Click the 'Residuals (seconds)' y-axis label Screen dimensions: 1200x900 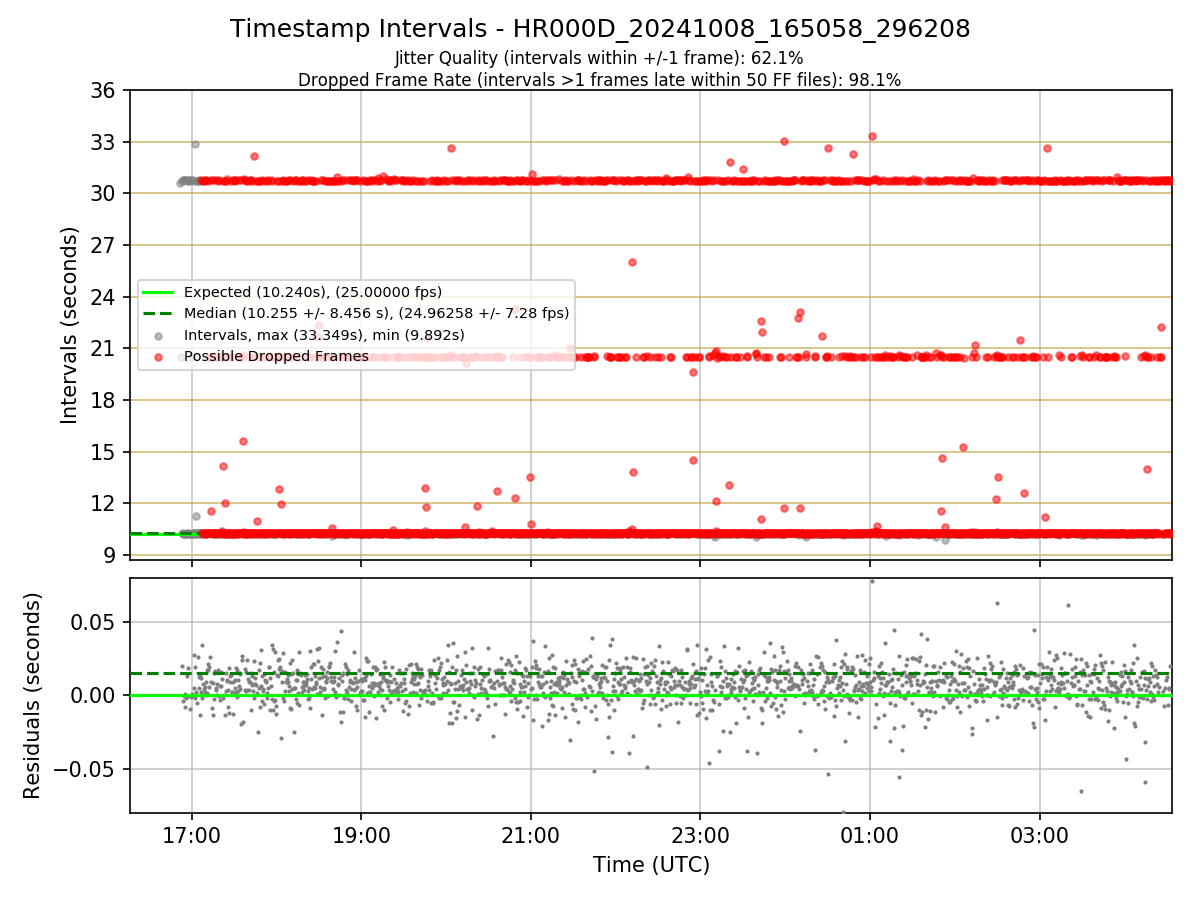point(33,695)
